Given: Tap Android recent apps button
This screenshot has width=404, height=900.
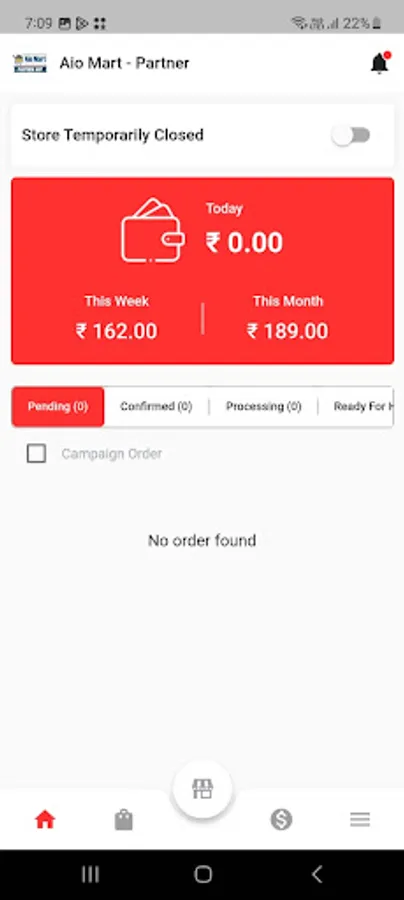Looking at the screenshot, I should (90, 874).
